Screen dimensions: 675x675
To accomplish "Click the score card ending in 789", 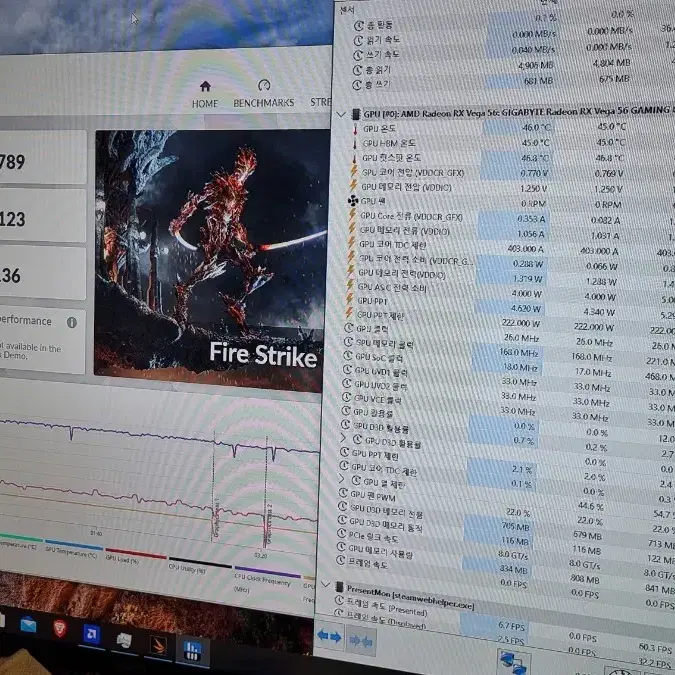I will coord(42,159).
